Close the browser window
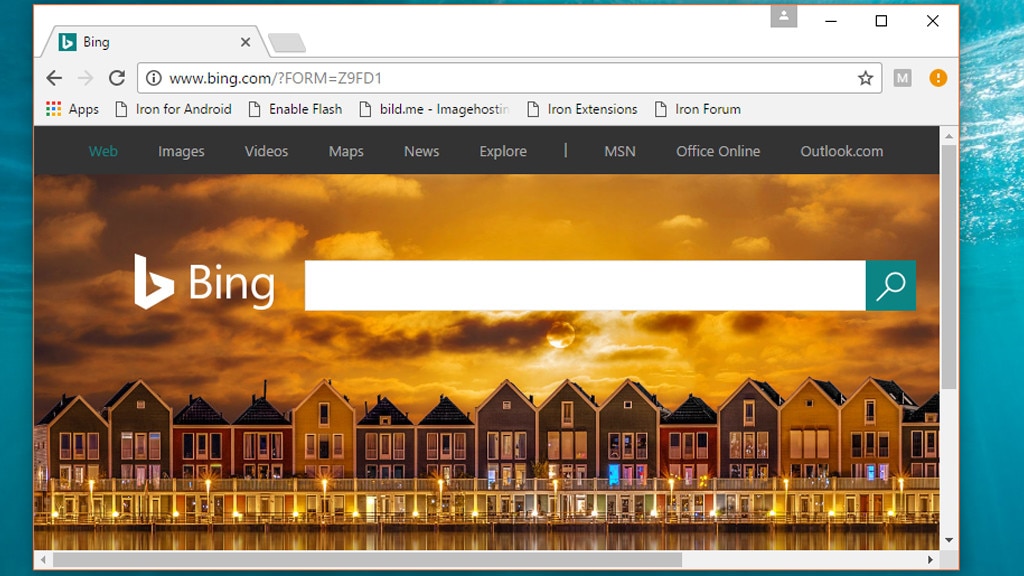 click(933, 21)
